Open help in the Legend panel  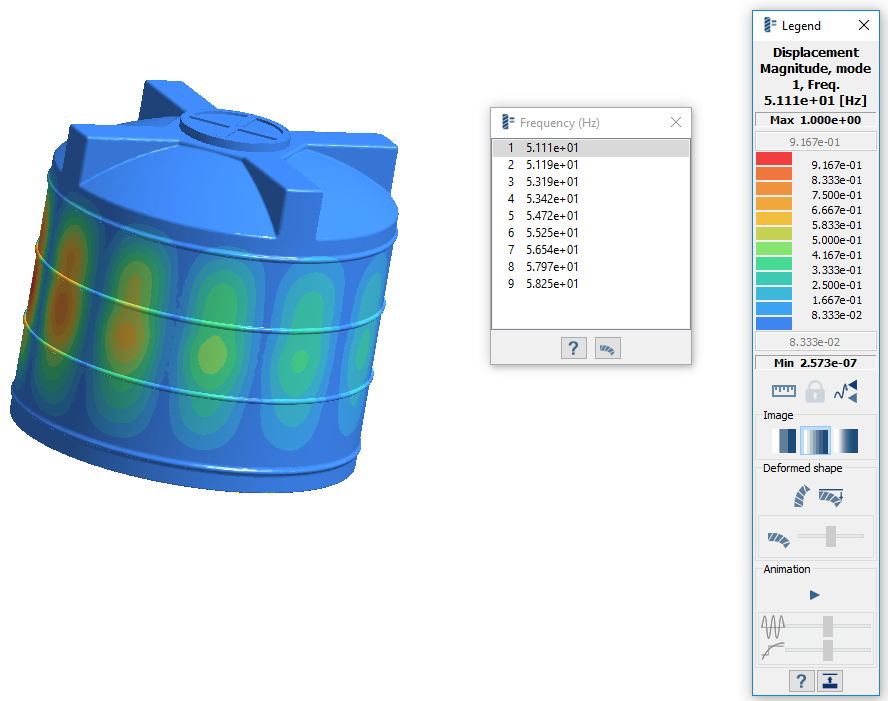800,681
